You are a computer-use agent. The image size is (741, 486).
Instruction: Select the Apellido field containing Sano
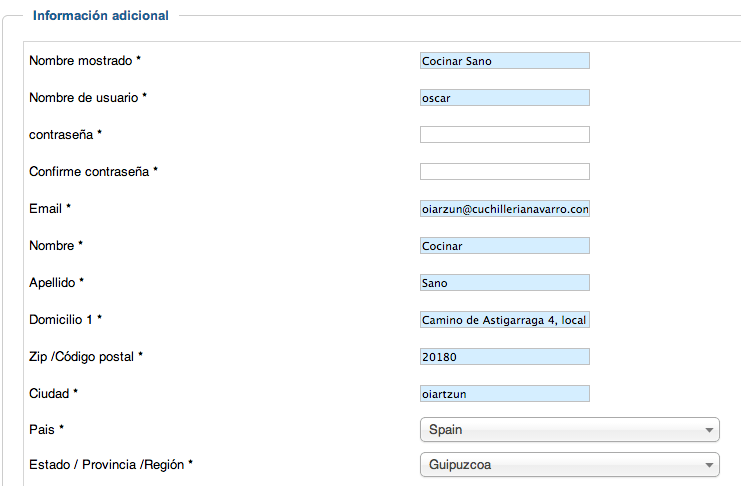point(505,282)
